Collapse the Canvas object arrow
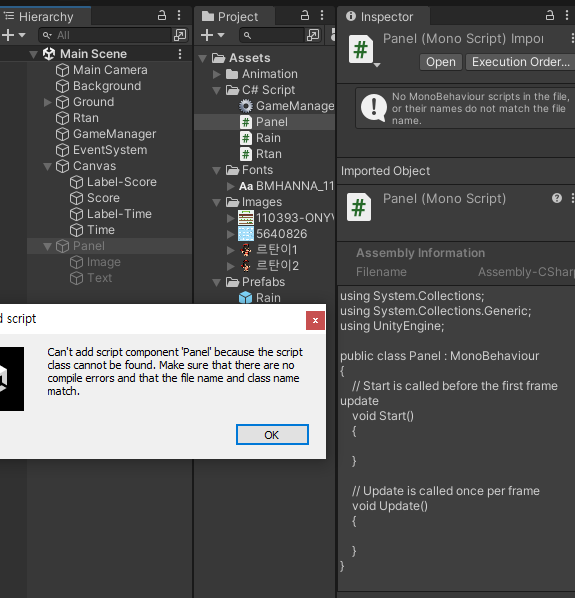The width and height of the screenshot is (575, 598). [x=48, y=167]
